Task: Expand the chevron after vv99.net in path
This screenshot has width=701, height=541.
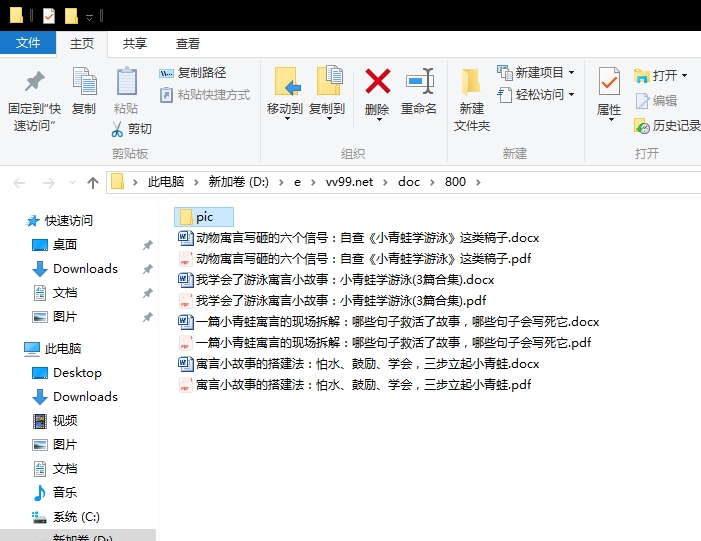Action: 385,182
